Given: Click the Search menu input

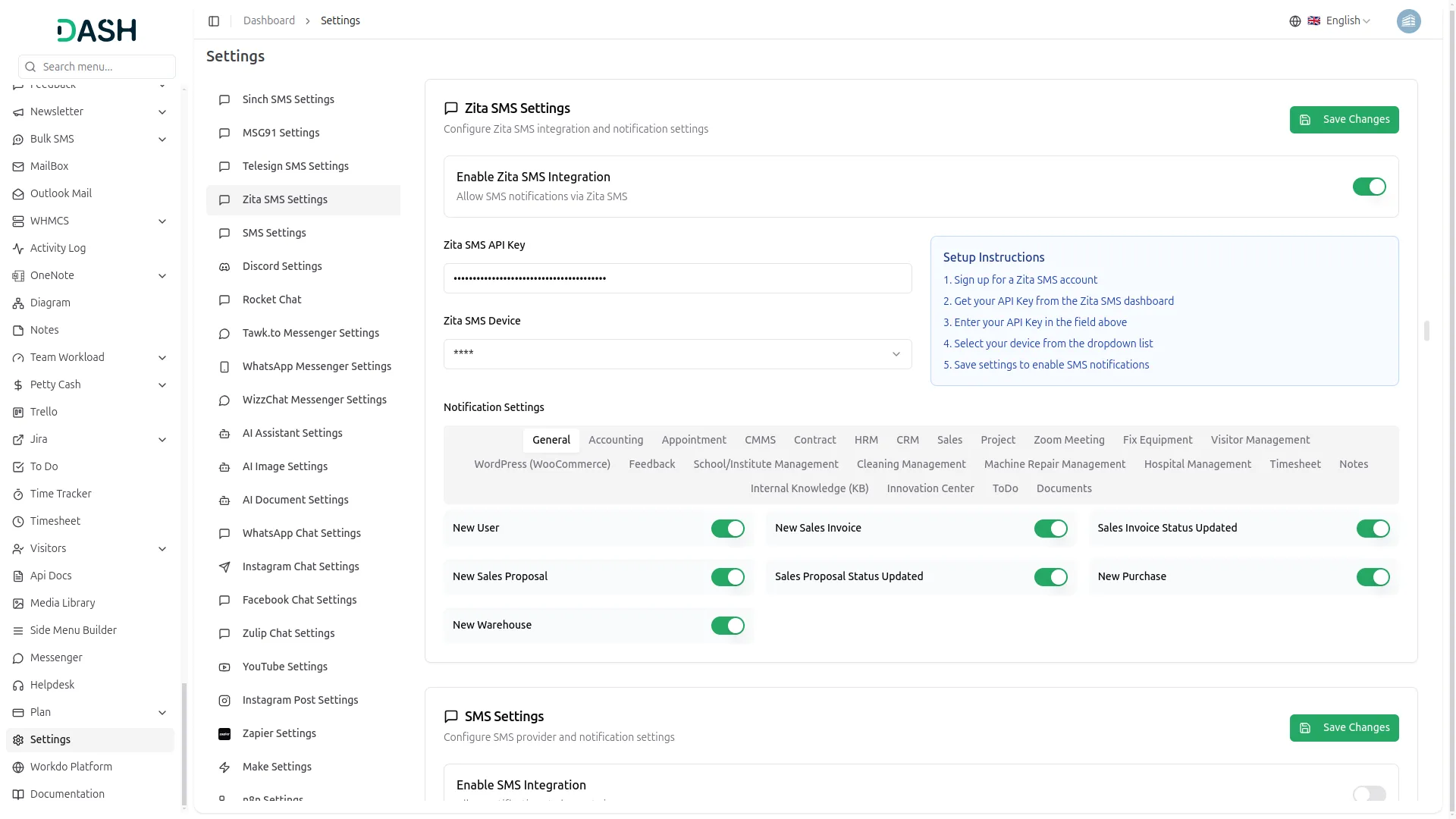Looking at the screenshot, I should [x=97, y=67].
